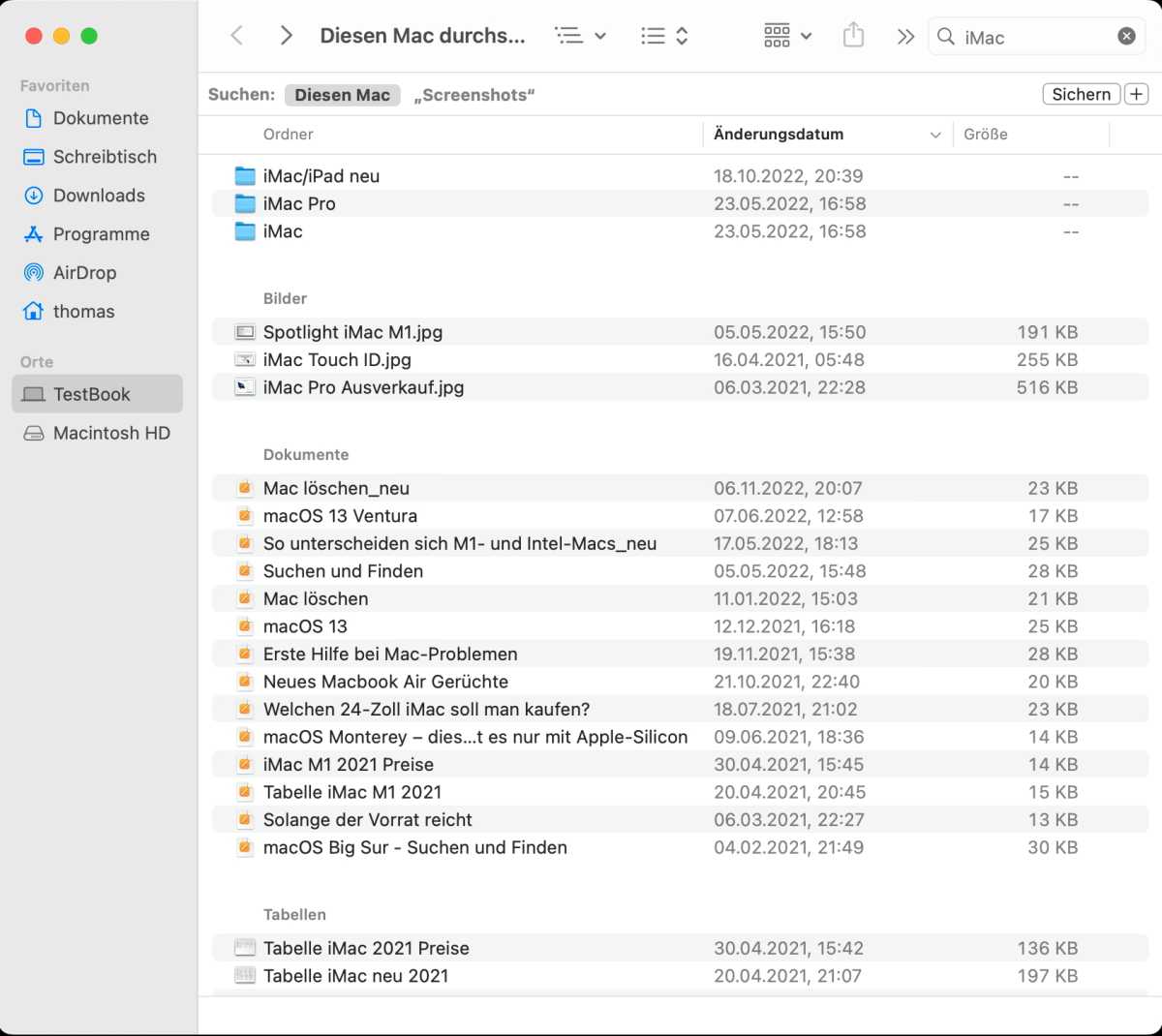This screenshot has height=1036, width=1162.
Task: Click the Sichern button
Action: pos(1081,94)
